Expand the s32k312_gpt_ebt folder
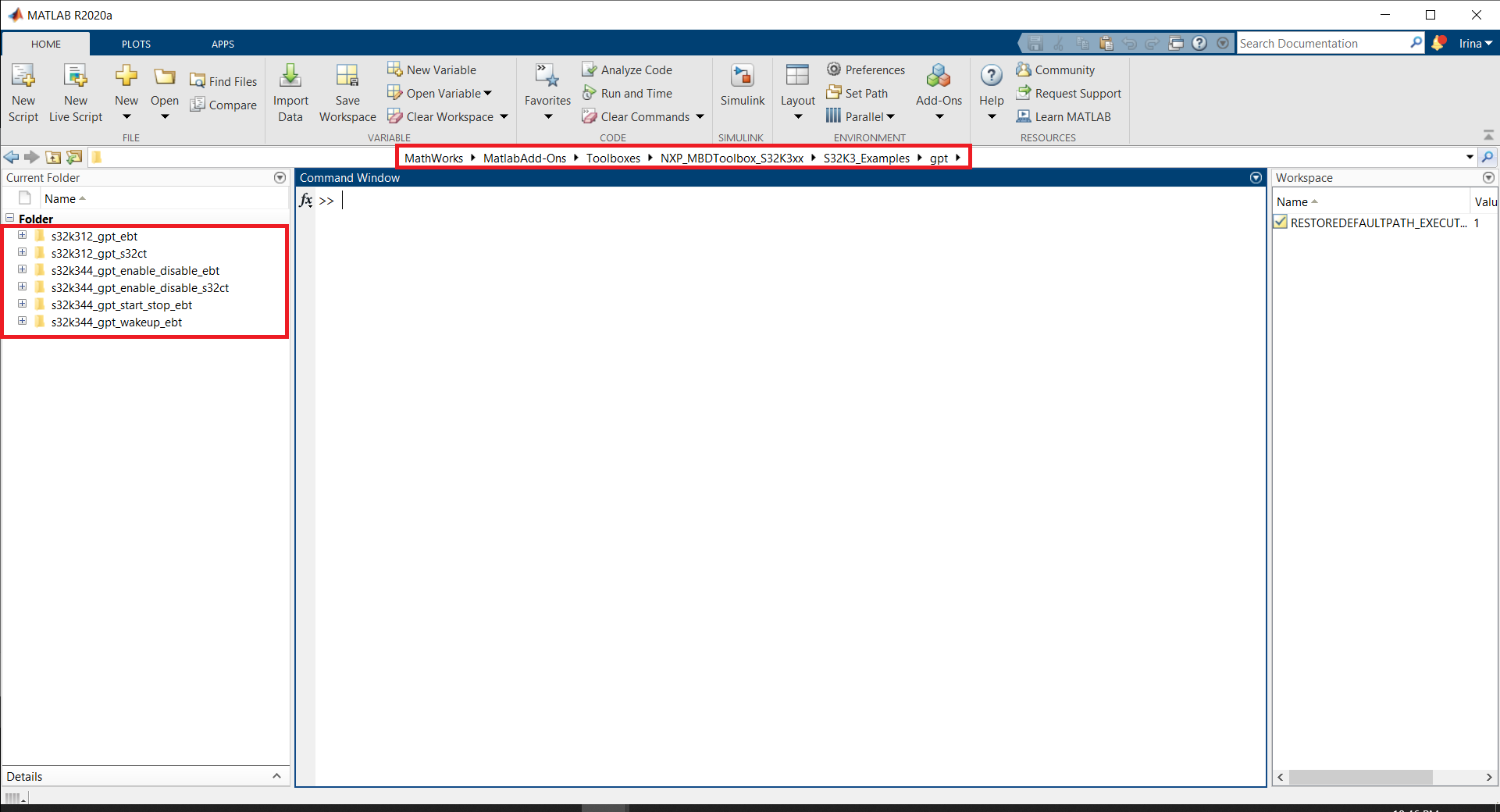This screenshot has height=812, width=1500. (x=21, y=235)
